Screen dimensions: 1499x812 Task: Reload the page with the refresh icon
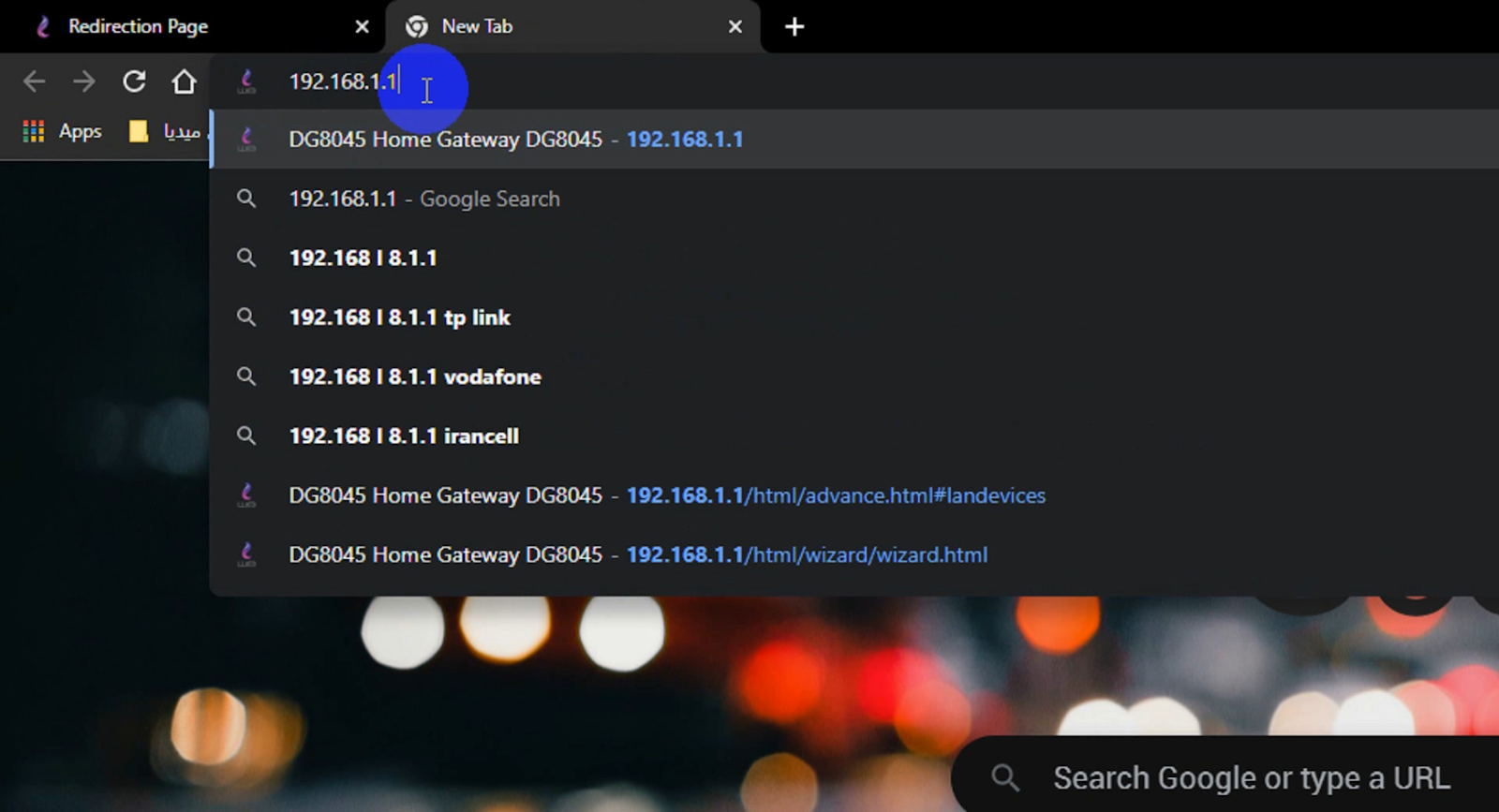point(134,81)
